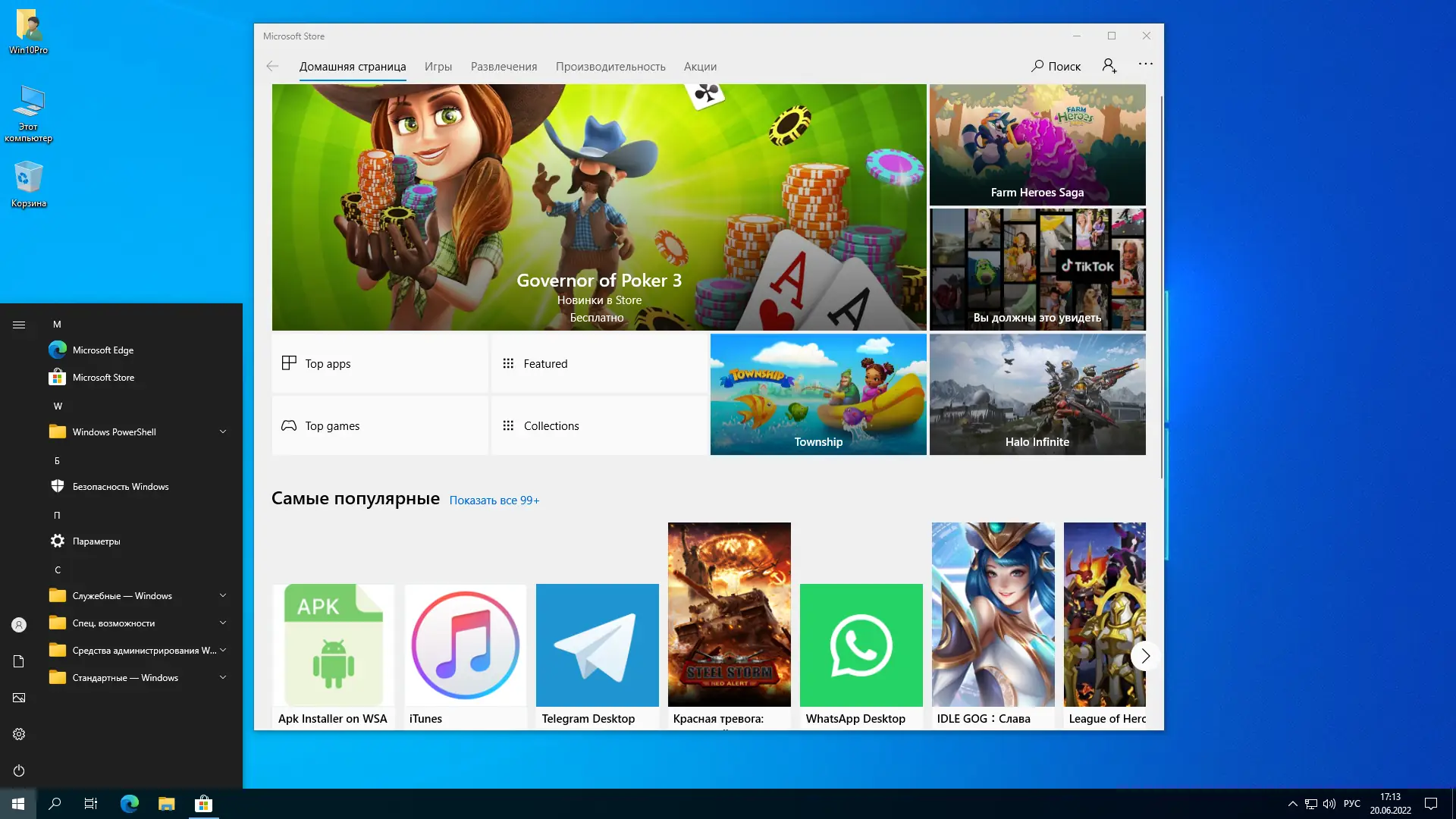Screen dimensions: 1456x819
Task: Open the account sign-in icon in Store
Action: [1108, 66]
